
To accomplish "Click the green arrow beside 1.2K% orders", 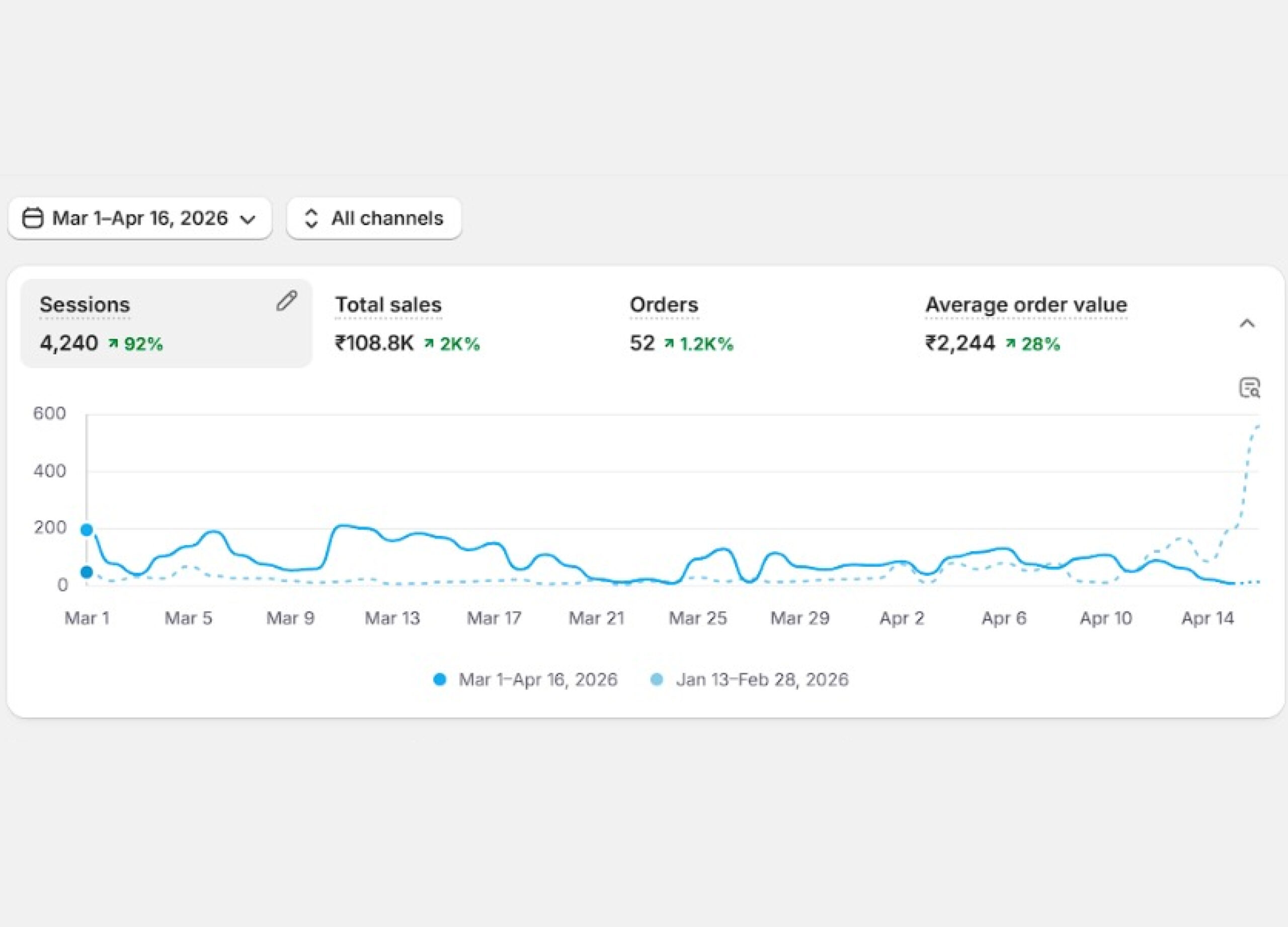I will point(670,344).
